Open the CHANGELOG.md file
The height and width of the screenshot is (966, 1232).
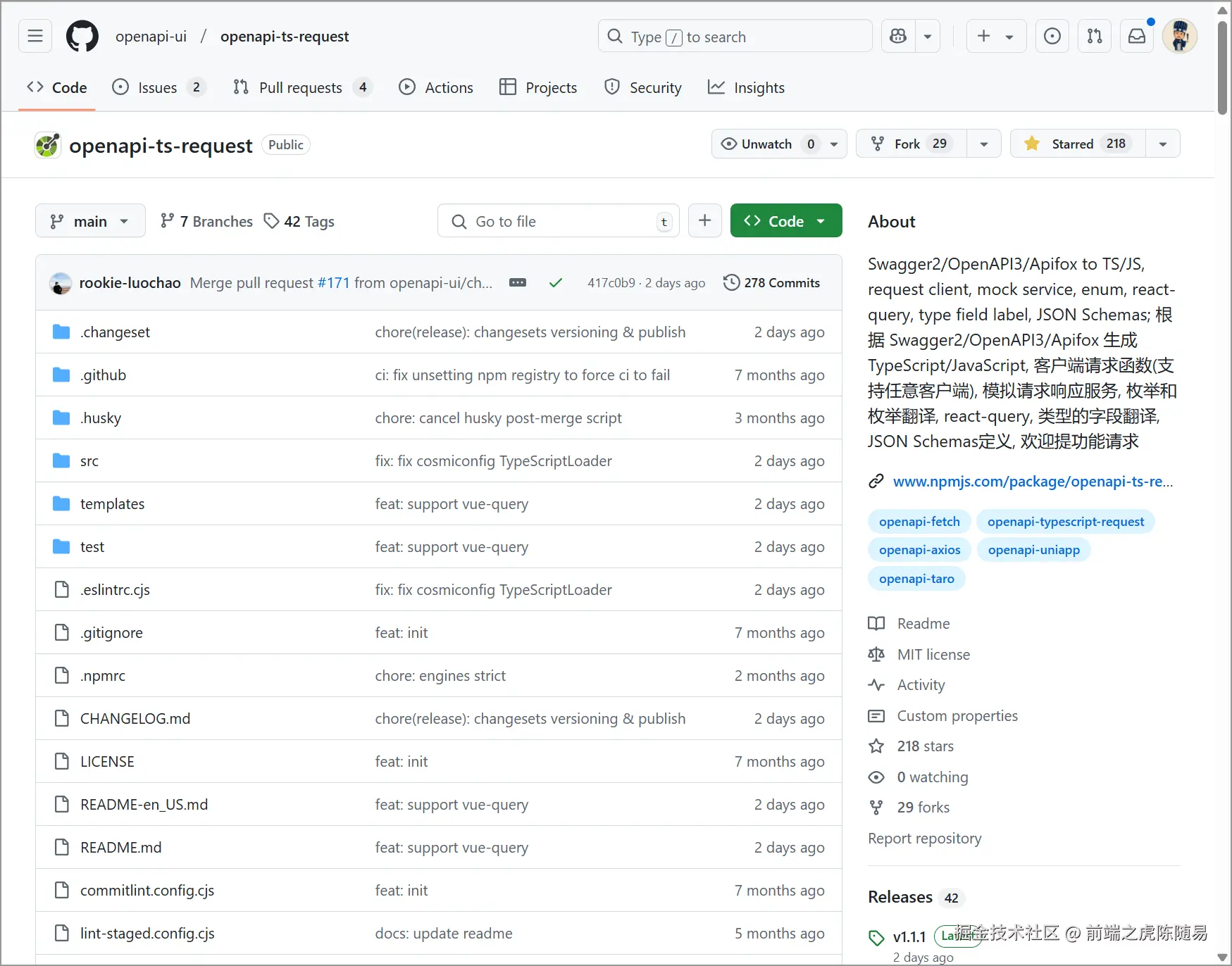[135, 718]
